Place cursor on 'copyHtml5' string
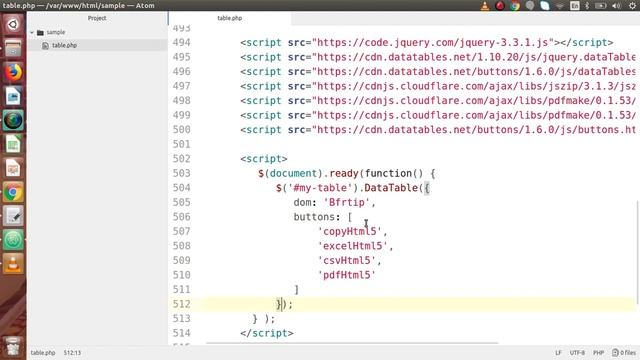This screenshot has height=360, width=640. pos(349,231)
